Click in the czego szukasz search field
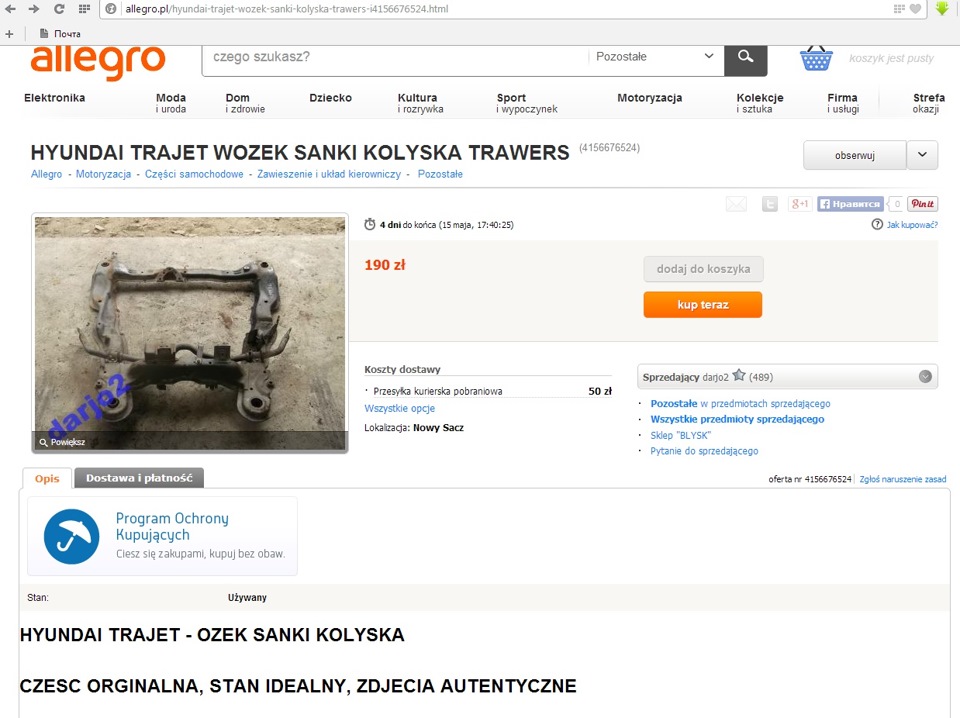This screenshot has height=718, width=960. tap(395, 56)
